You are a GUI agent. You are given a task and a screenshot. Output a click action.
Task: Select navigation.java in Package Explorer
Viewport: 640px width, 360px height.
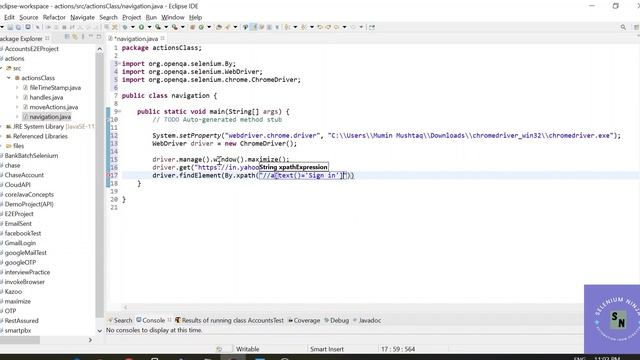click(47, 117)
